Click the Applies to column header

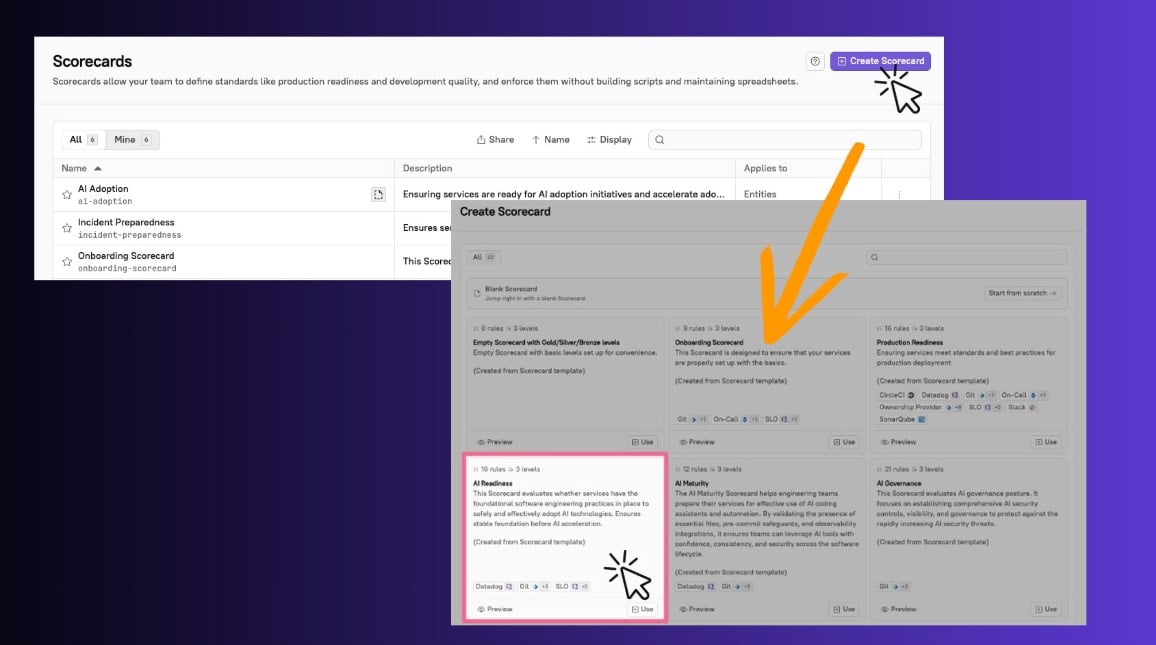(765, 168)
